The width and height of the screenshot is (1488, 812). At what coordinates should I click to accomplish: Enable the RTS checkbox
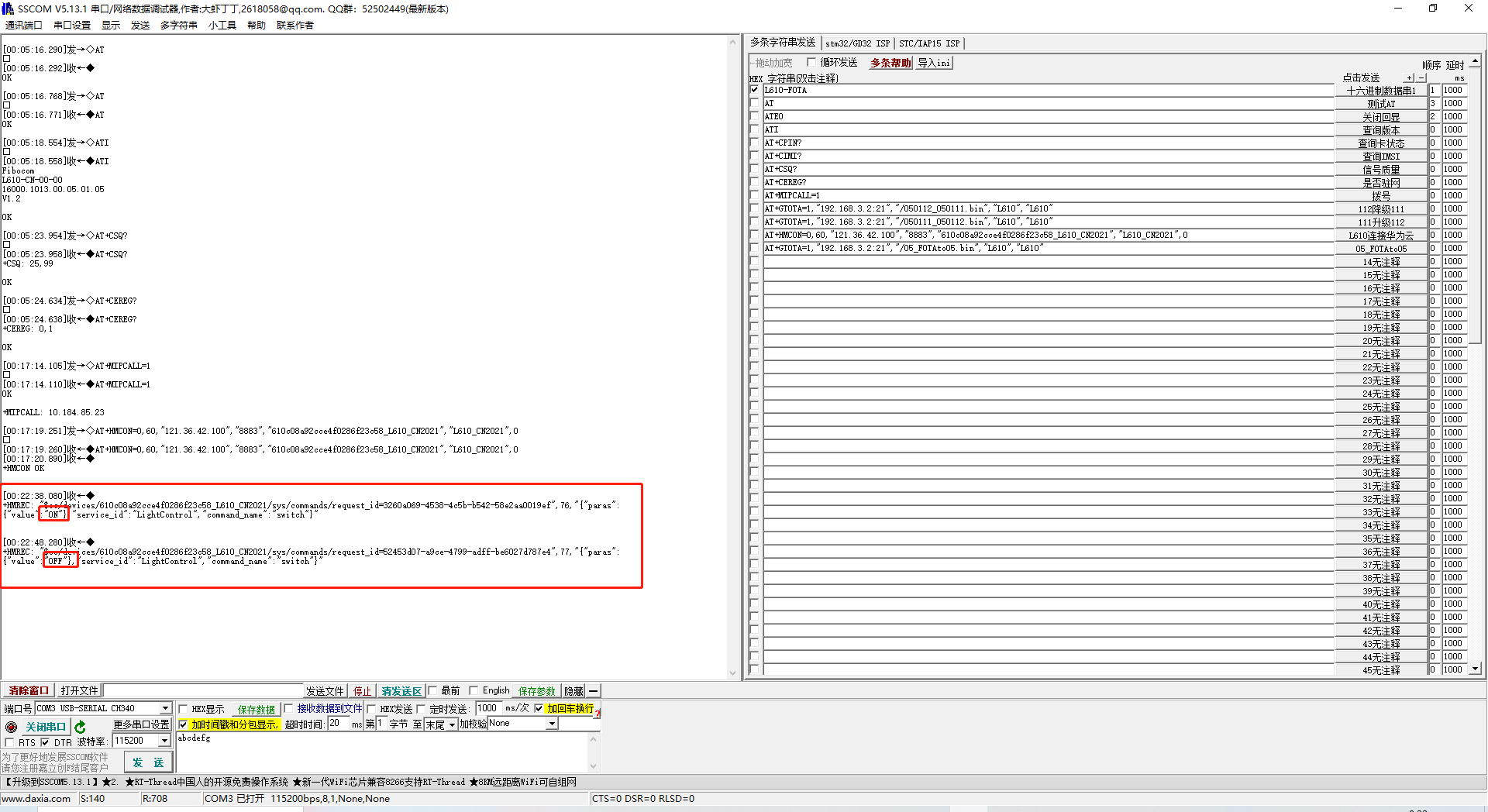tap(9, 742)
